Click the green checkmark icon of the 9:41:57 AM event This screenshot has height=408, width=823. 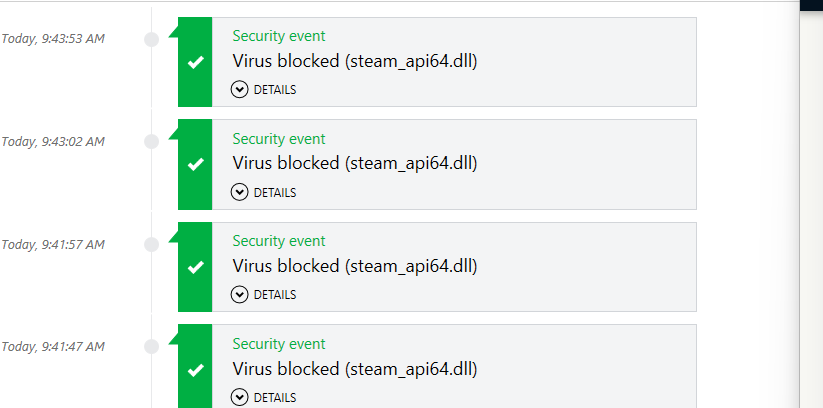195,266
